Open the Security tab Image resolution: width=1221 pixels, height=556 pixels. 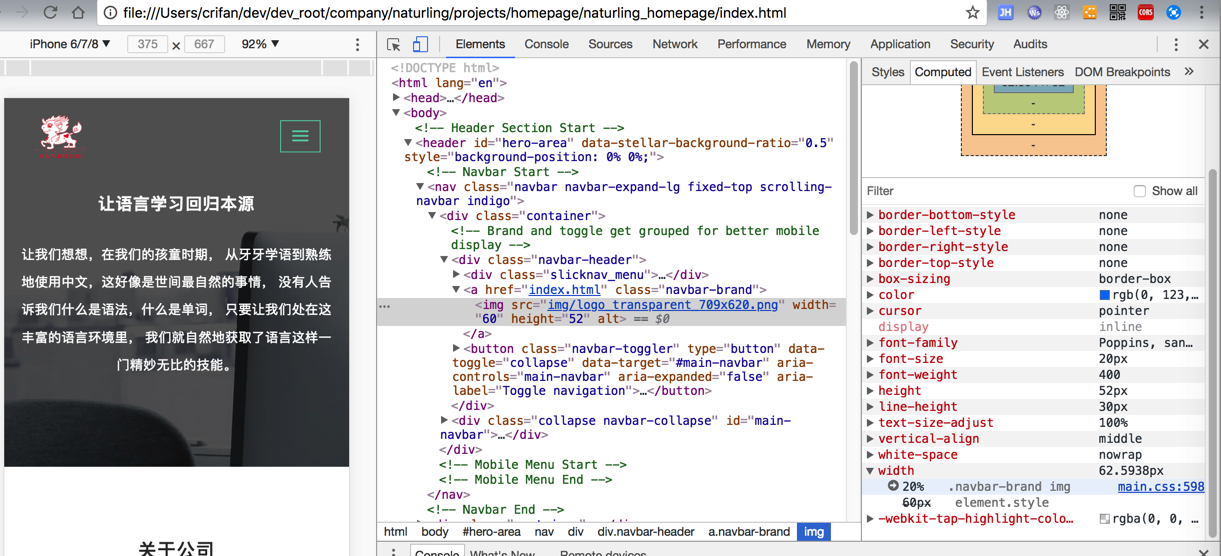point(972,44)
